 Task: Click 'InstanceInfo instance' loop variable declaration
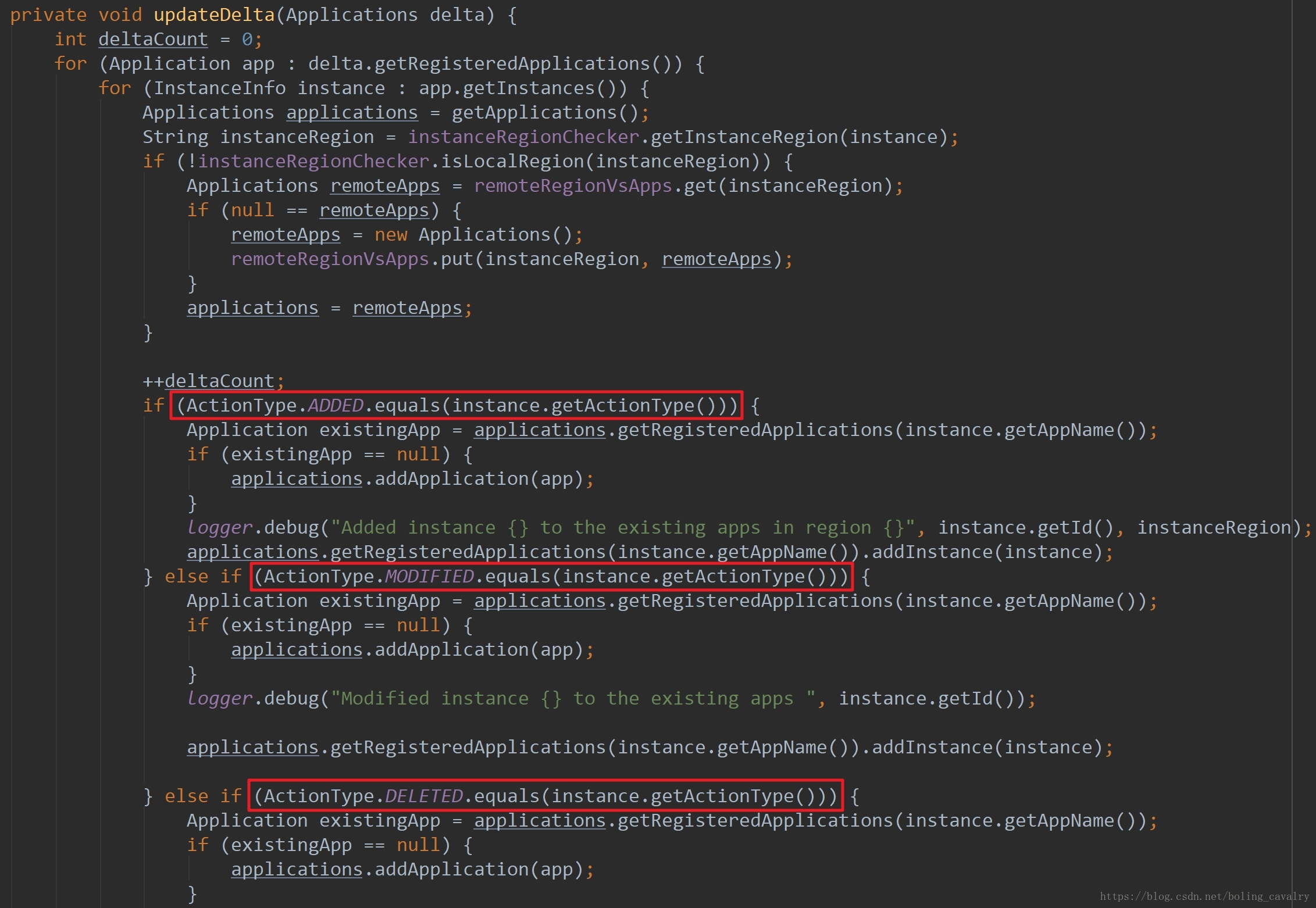click(269, 88)
